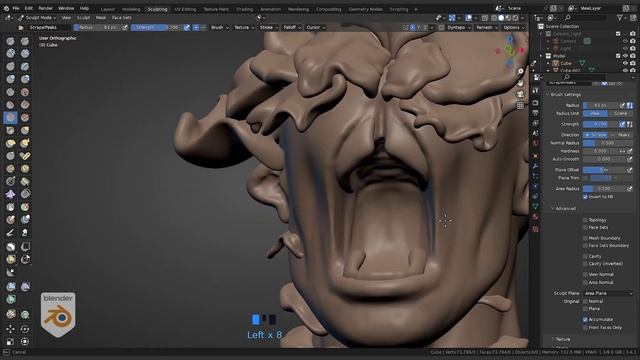
Task: Click the viewport zoom magnifier gizmo
Action: [x=520, y=71]
